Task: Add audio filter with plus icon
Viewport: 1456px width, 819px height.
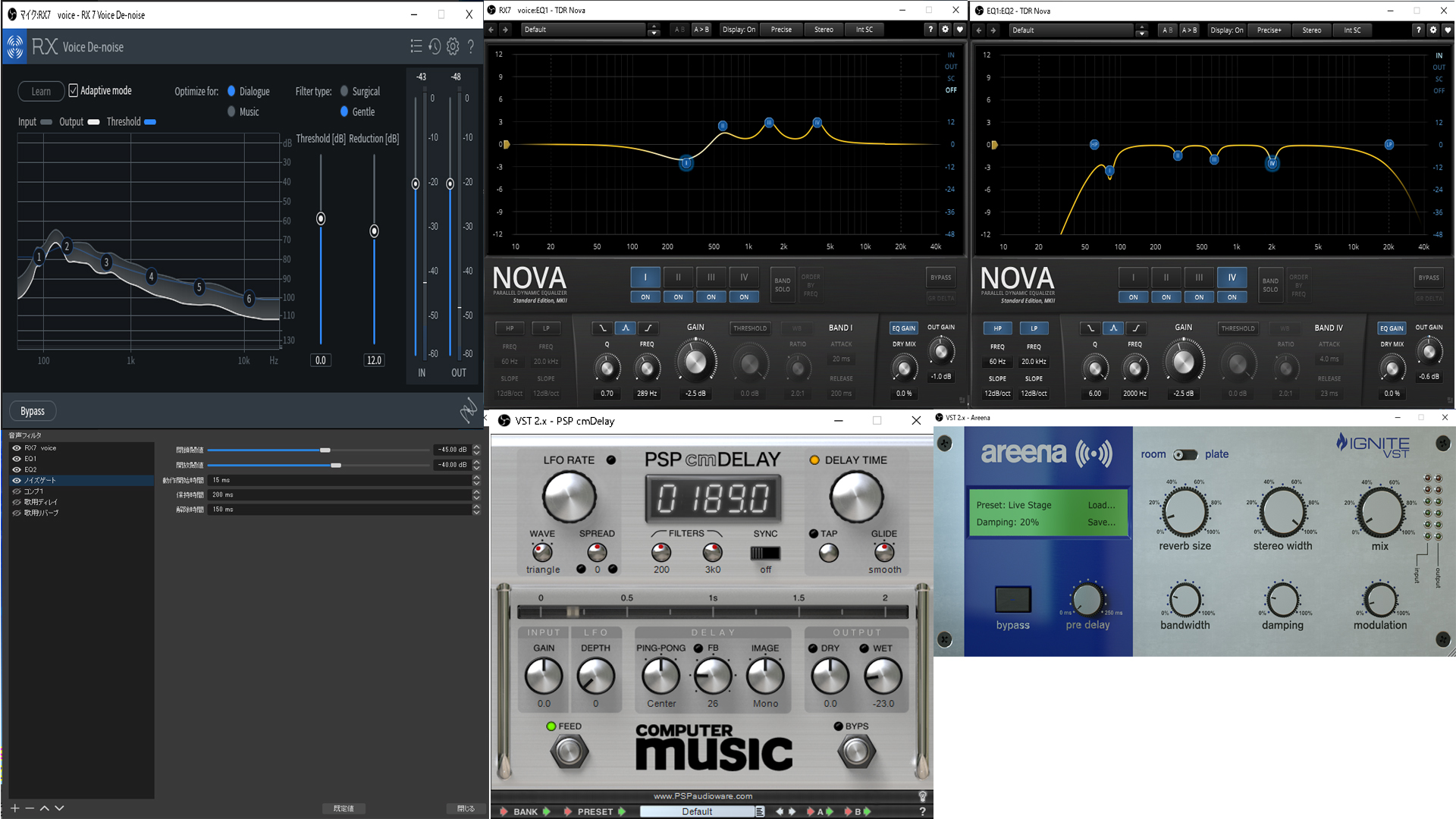Action: tap(14, 808)
